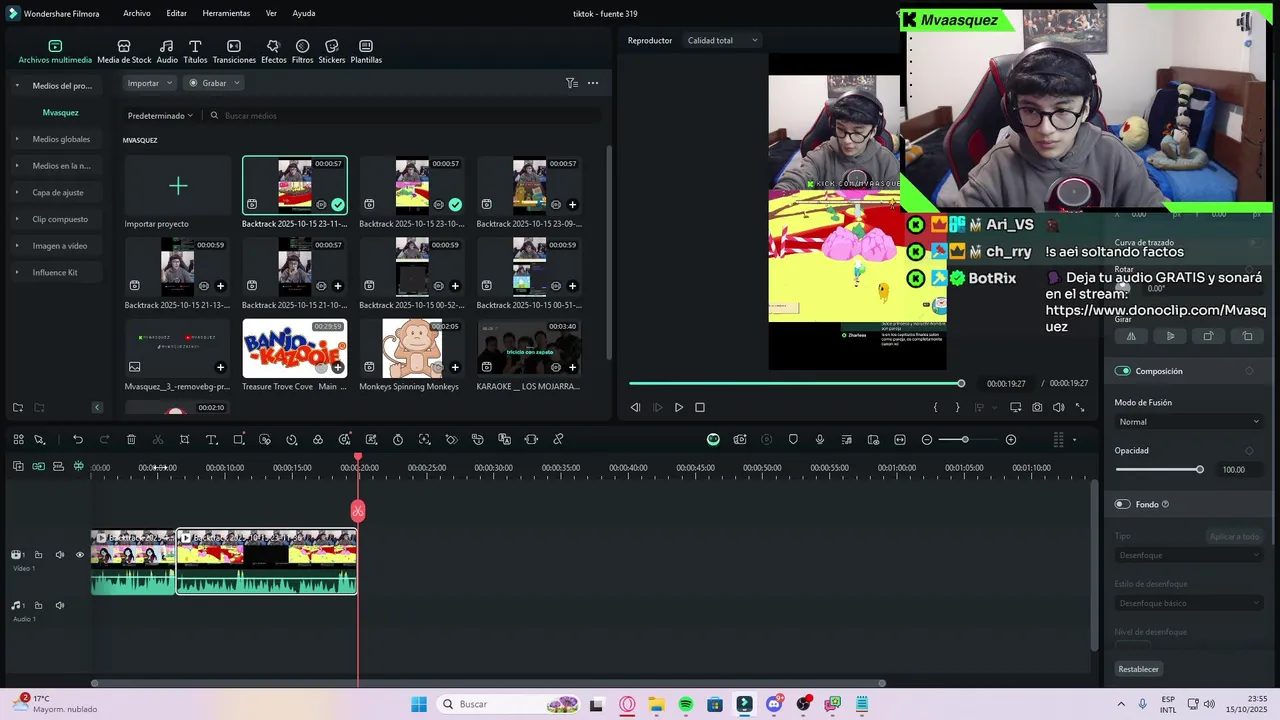Open Spotify from the taskbar
The width and height of the screenshot is (1280, 720).
tap(686, 704)
